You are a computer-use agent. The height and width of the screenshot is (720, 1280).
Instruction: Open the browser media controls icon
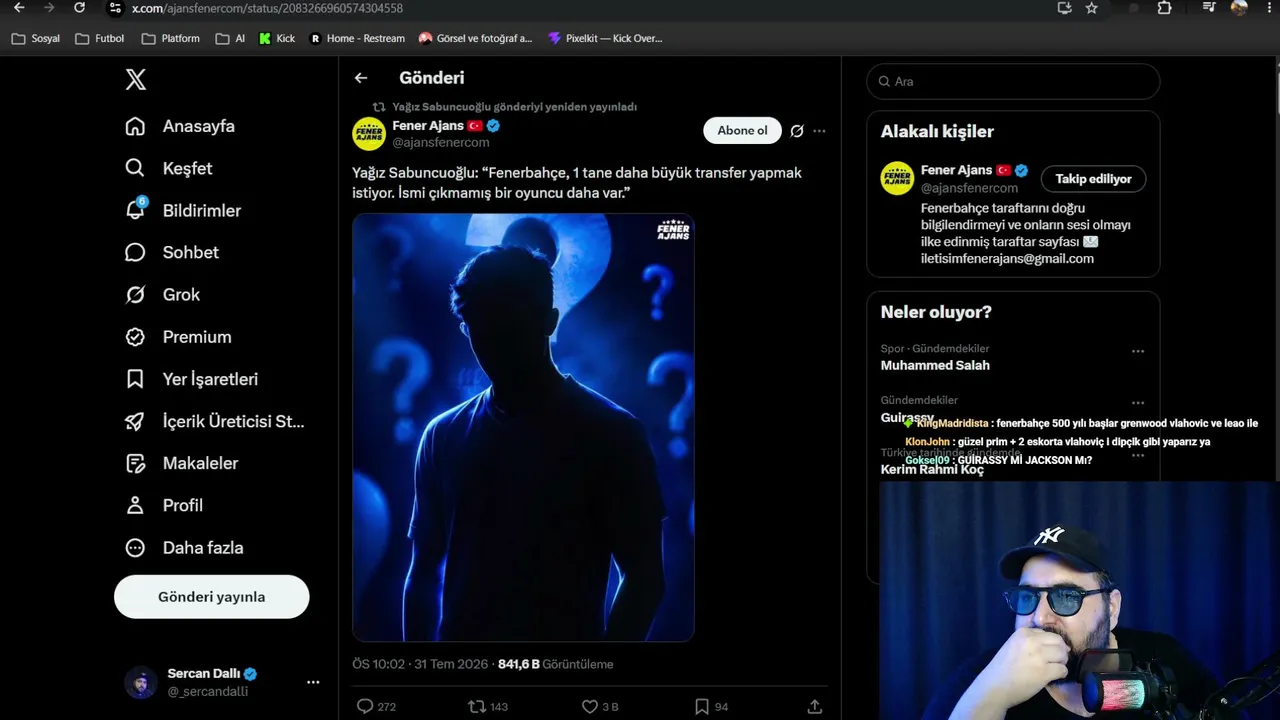(x=1209, y=8)
